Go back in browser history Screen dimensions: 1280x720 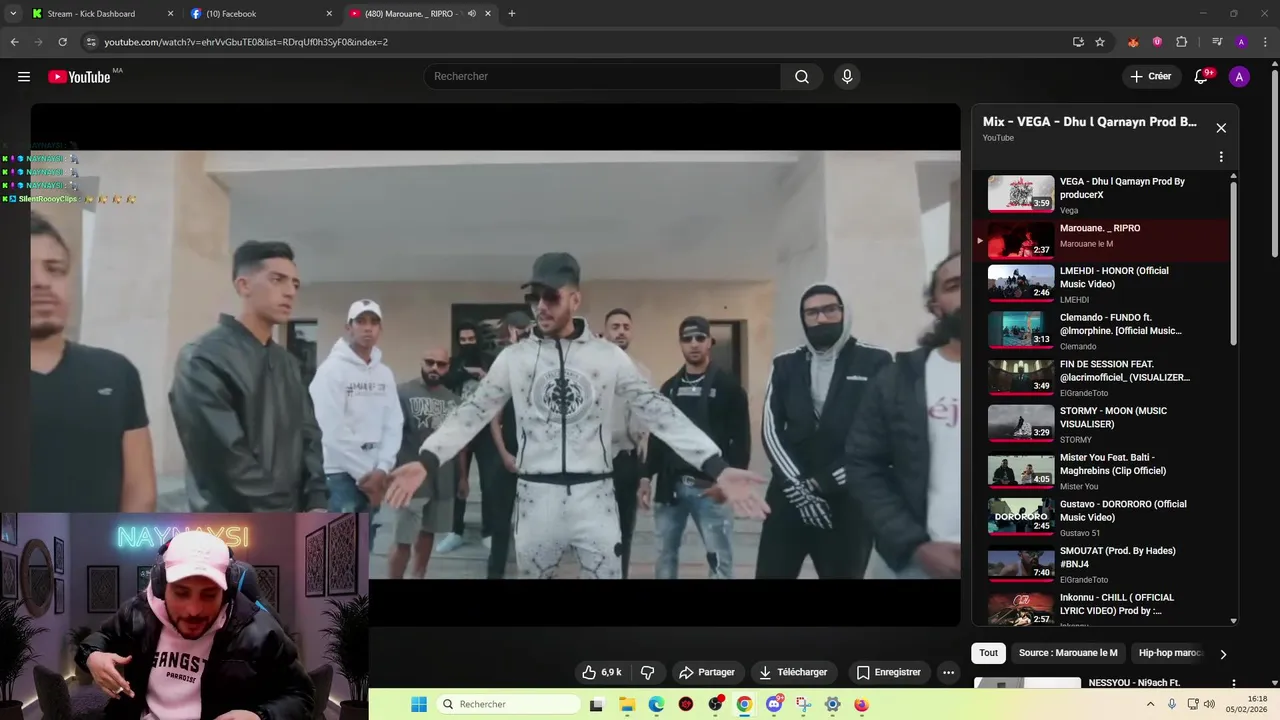(14, 42)
